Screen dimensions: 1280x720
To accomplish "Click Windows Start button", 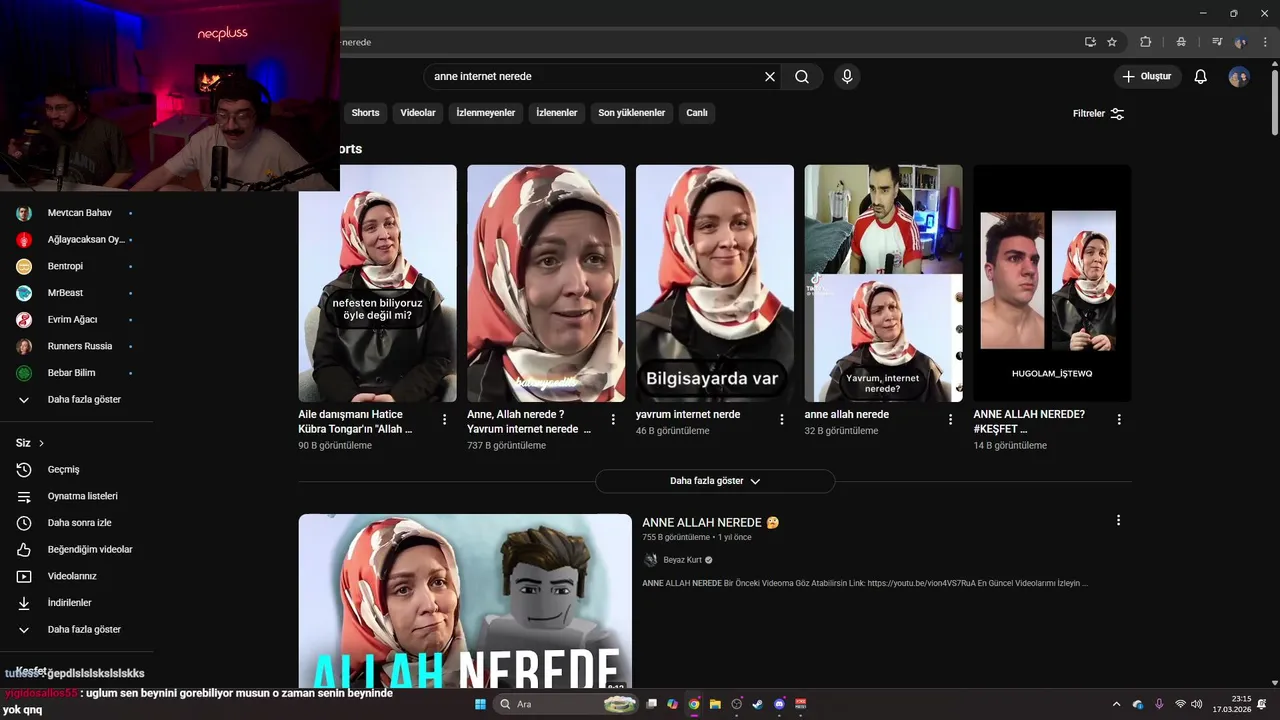I will click(x=480, y=704).
